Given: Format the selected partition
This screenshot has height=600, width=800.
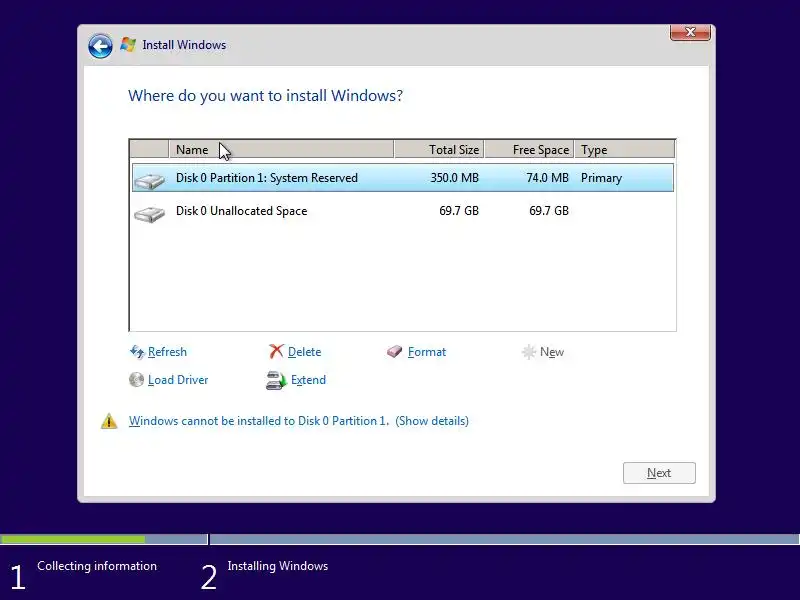Looking at the screenshot, I should (x=427, y=352).
